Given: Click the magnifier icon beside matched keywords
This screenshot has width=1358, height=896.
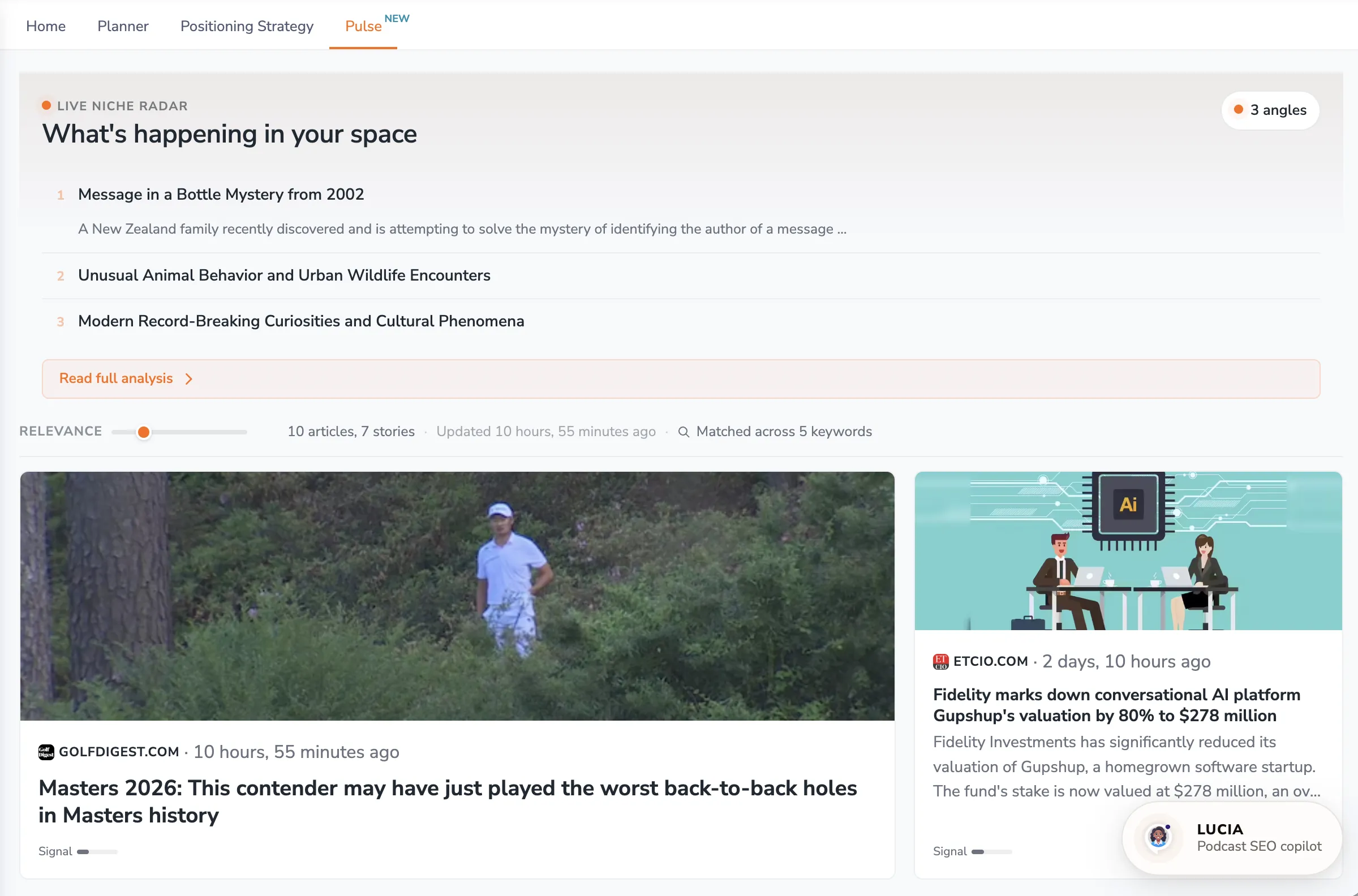Looking at the screenshot, I should coord(684,432).
